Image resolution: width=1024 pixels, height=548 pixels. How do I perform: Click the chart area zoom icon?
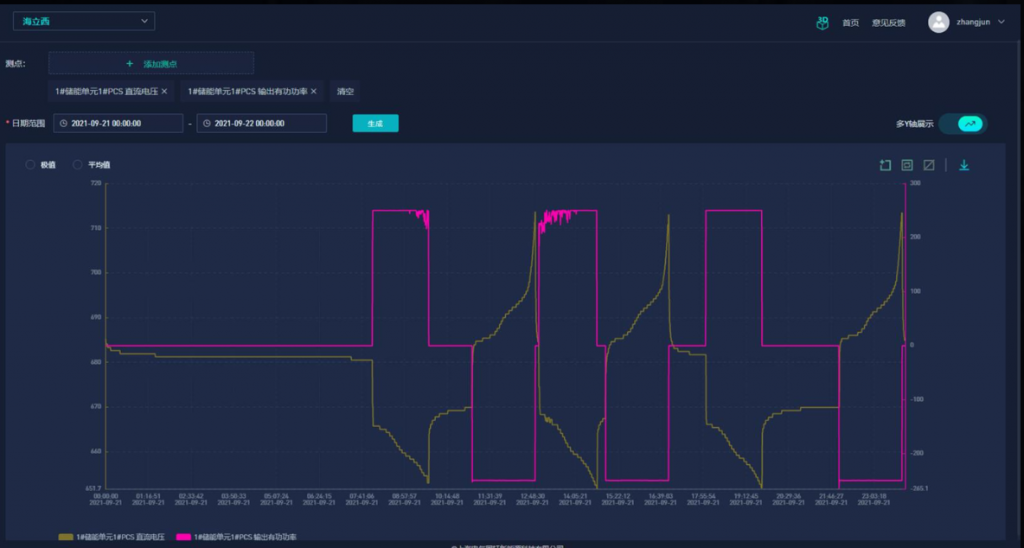tap(885, 165)
